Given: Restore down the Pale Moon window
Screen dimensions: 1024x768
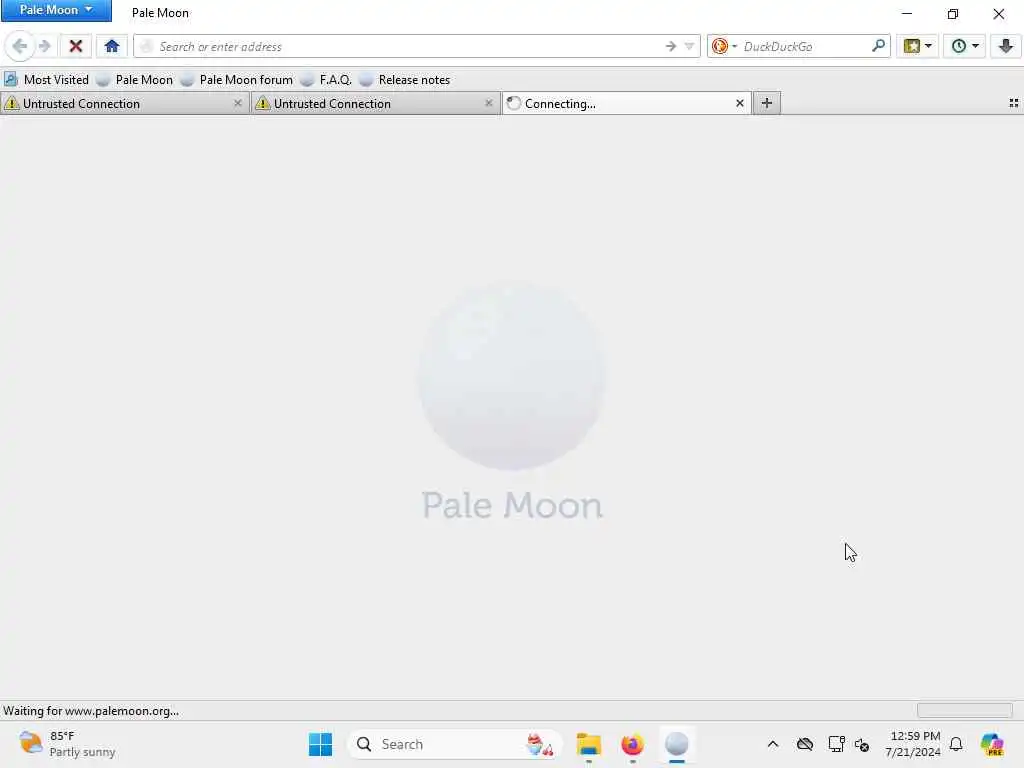Looking at the screenshot, I should pos(953,13).
